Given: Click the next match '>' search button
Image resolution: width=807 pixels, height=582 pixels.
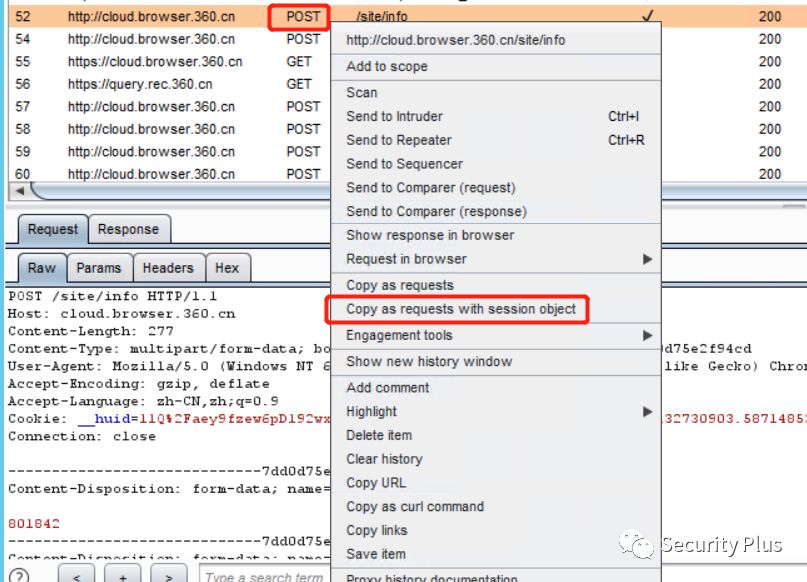Looking at the screenshot, I should coord(168,575).
